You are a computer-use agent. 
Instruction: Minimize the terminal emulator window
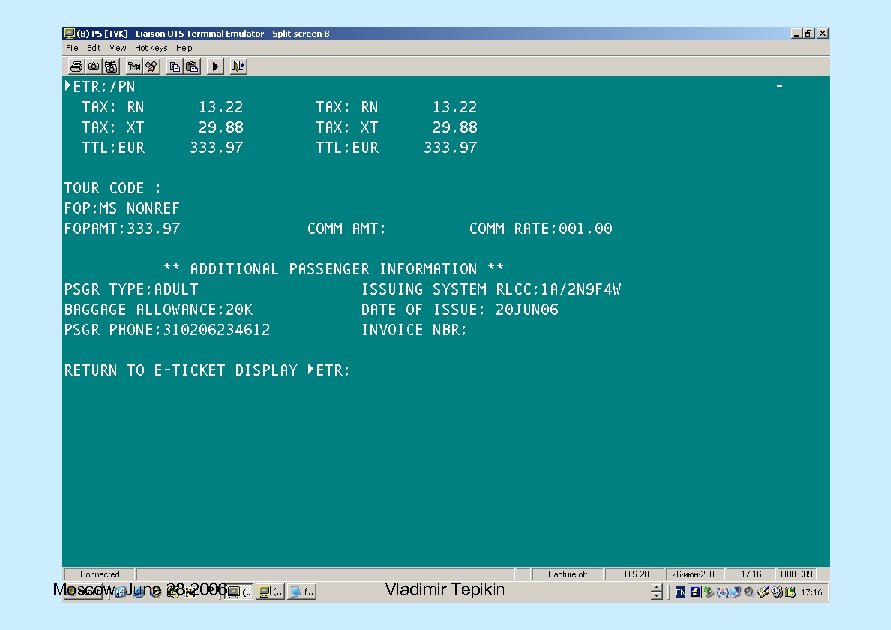point(797,34)
